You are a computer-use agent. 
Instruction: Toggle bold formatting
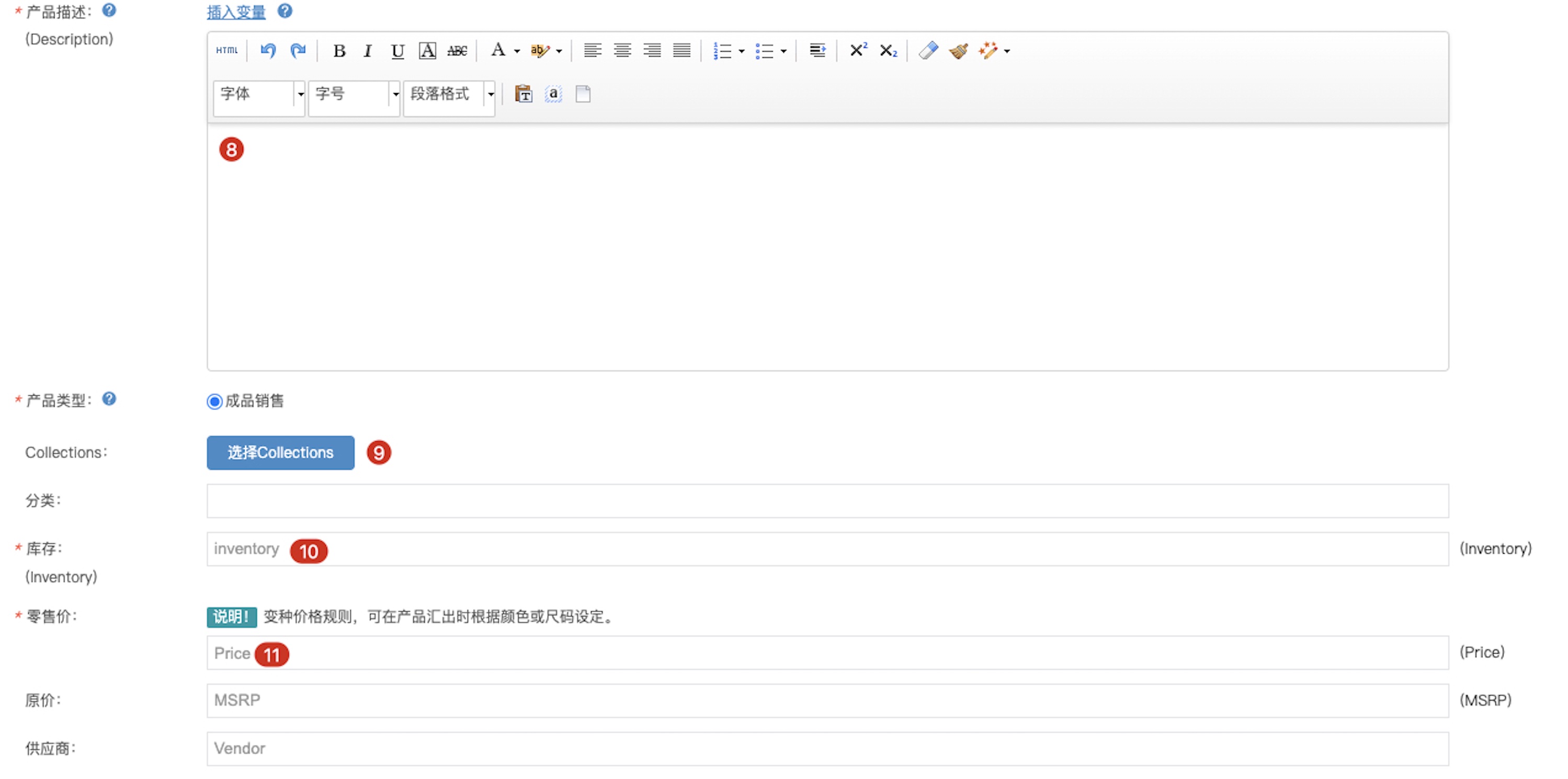[339, 51]
